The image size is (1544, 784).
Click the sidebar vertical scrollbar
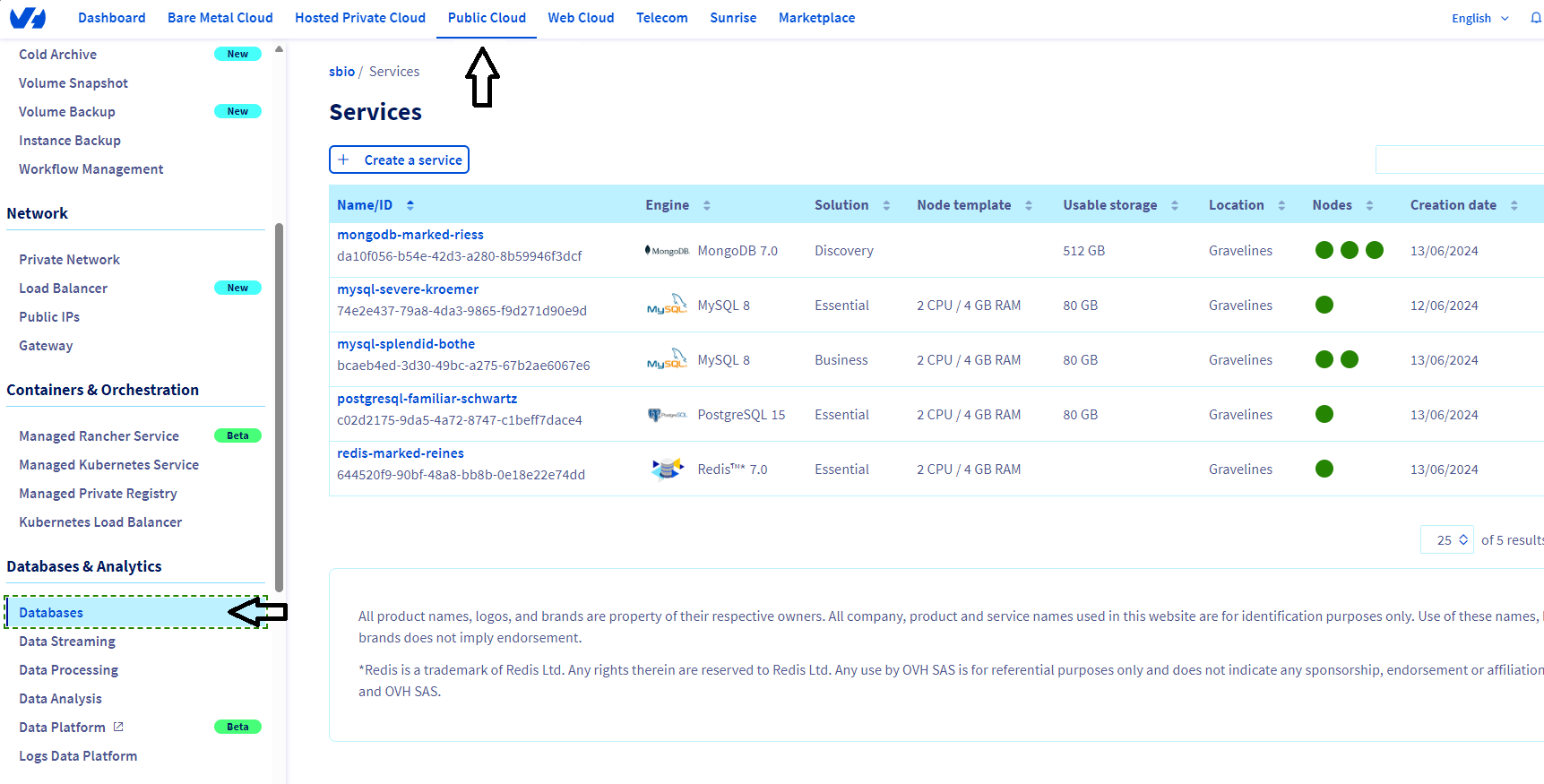click(x=279, y=408)
